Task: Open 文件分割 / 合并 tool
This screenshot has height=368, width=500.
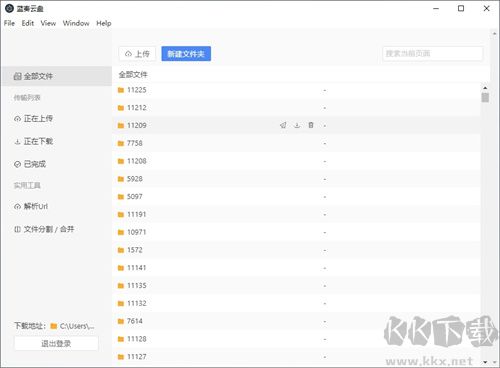Action: (x=44, y=229)
